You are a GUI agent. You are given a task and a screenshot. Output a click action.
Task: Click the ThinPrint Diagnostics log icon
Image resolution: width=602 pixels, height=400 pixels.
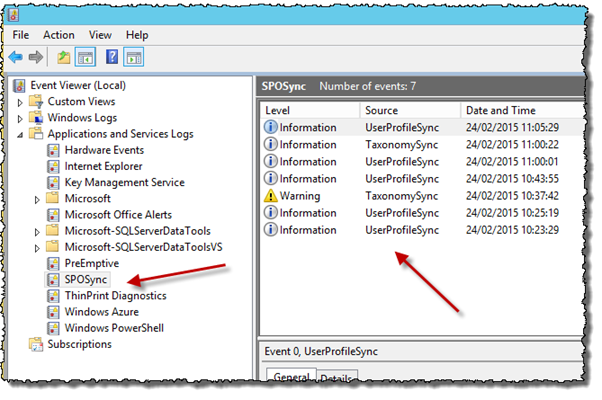[x=53, y=296]
